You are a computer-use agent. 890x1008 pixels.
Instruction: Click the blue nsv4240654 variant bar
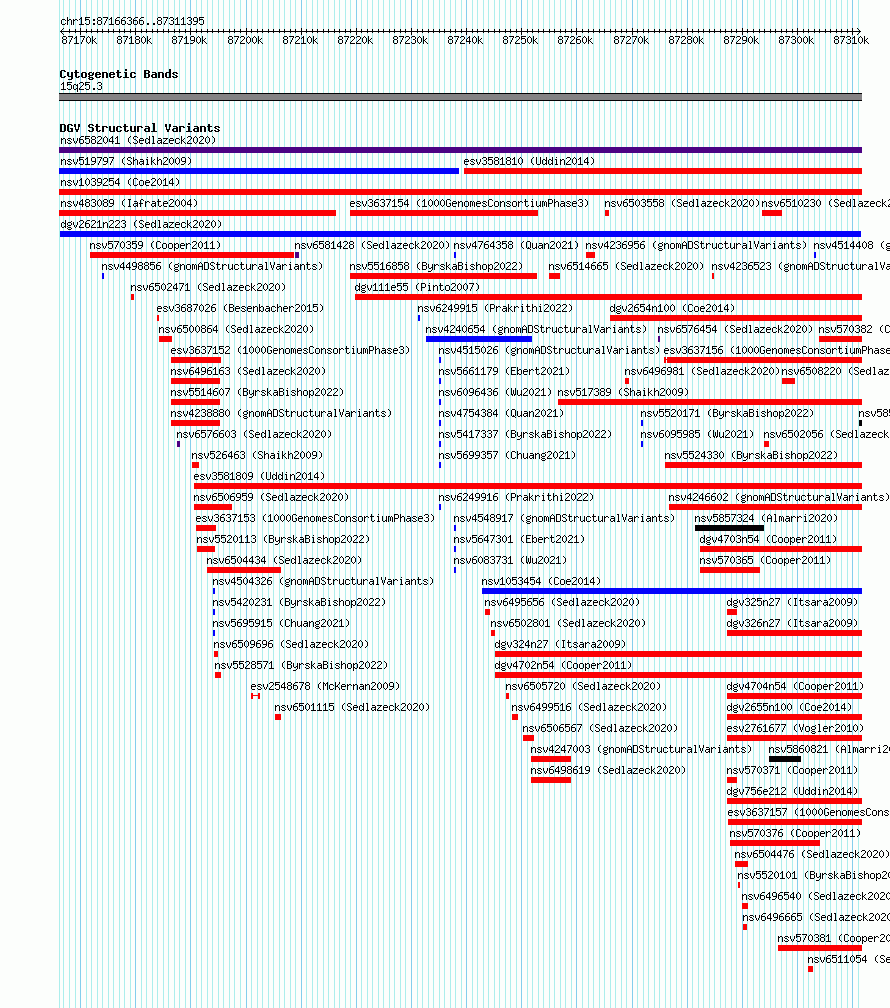tap(478, 339)
